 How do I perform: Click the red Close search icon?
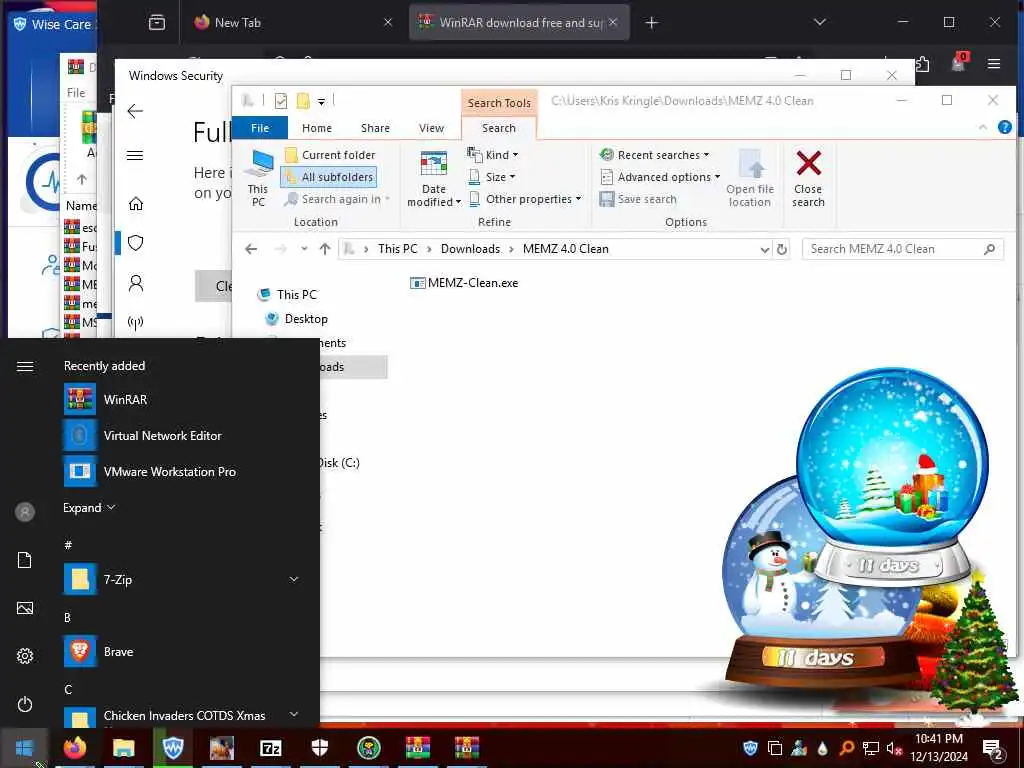pos(808,163)
